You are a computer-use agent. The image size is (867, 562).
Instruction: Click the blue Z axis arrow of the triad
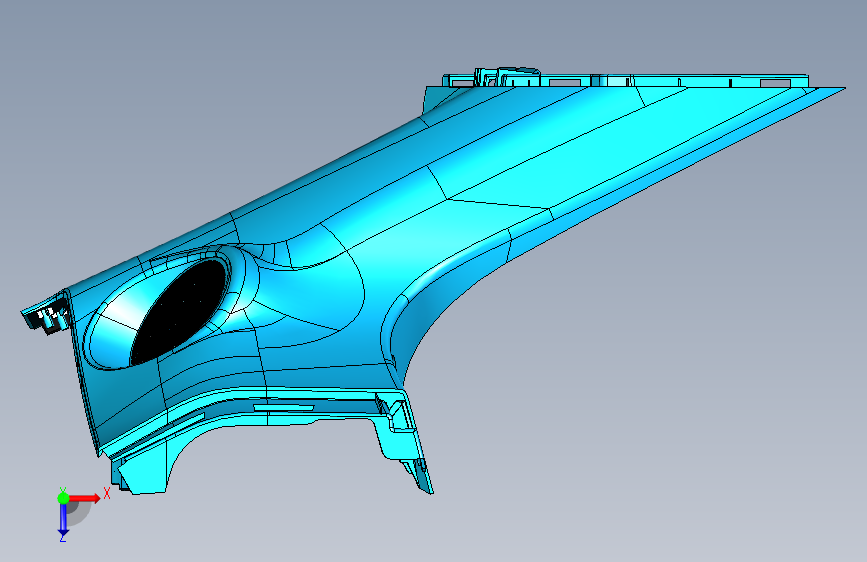(x=63, y=519)
